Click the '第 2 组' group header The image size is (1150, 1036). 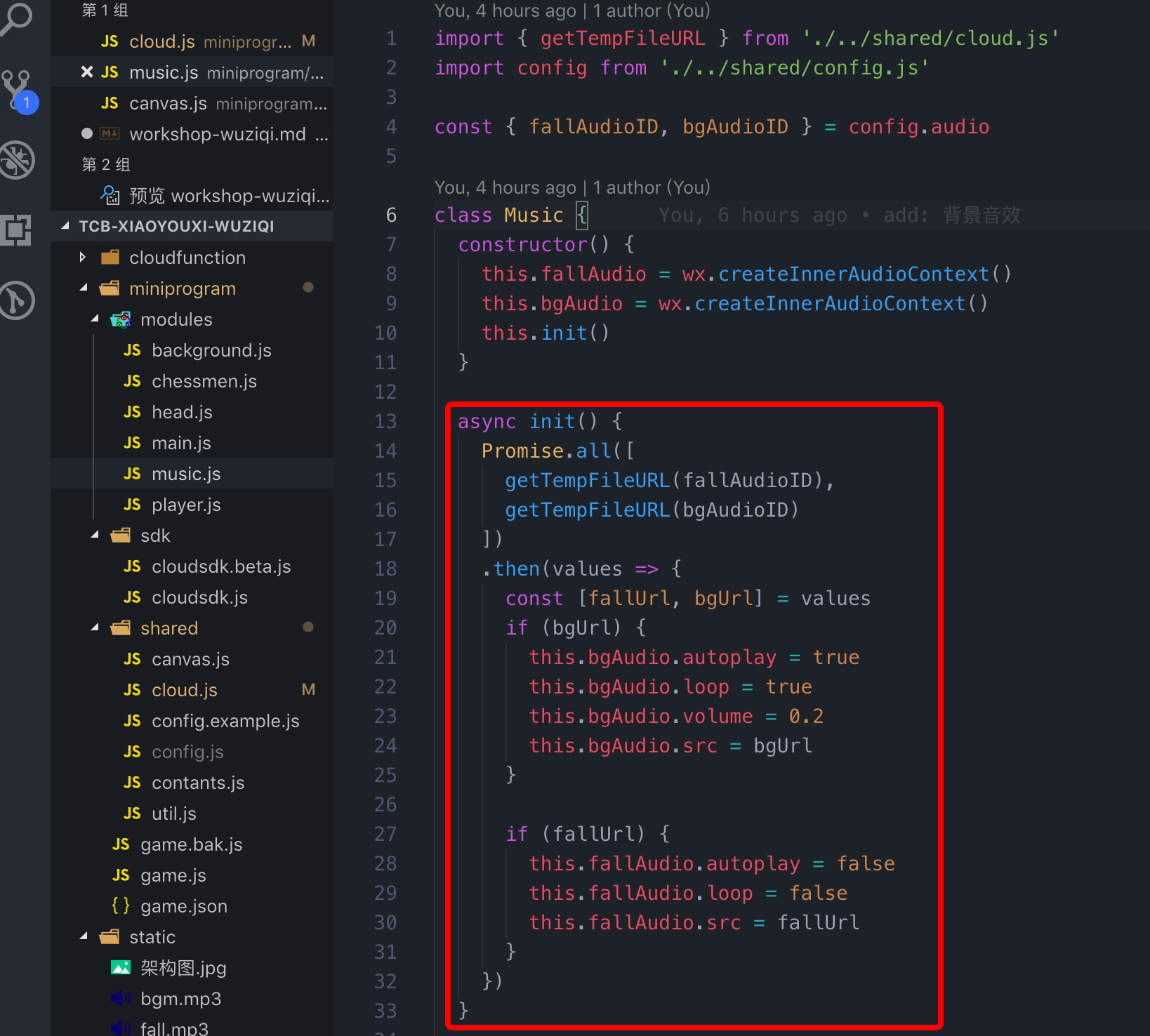[x=106, y=164]
